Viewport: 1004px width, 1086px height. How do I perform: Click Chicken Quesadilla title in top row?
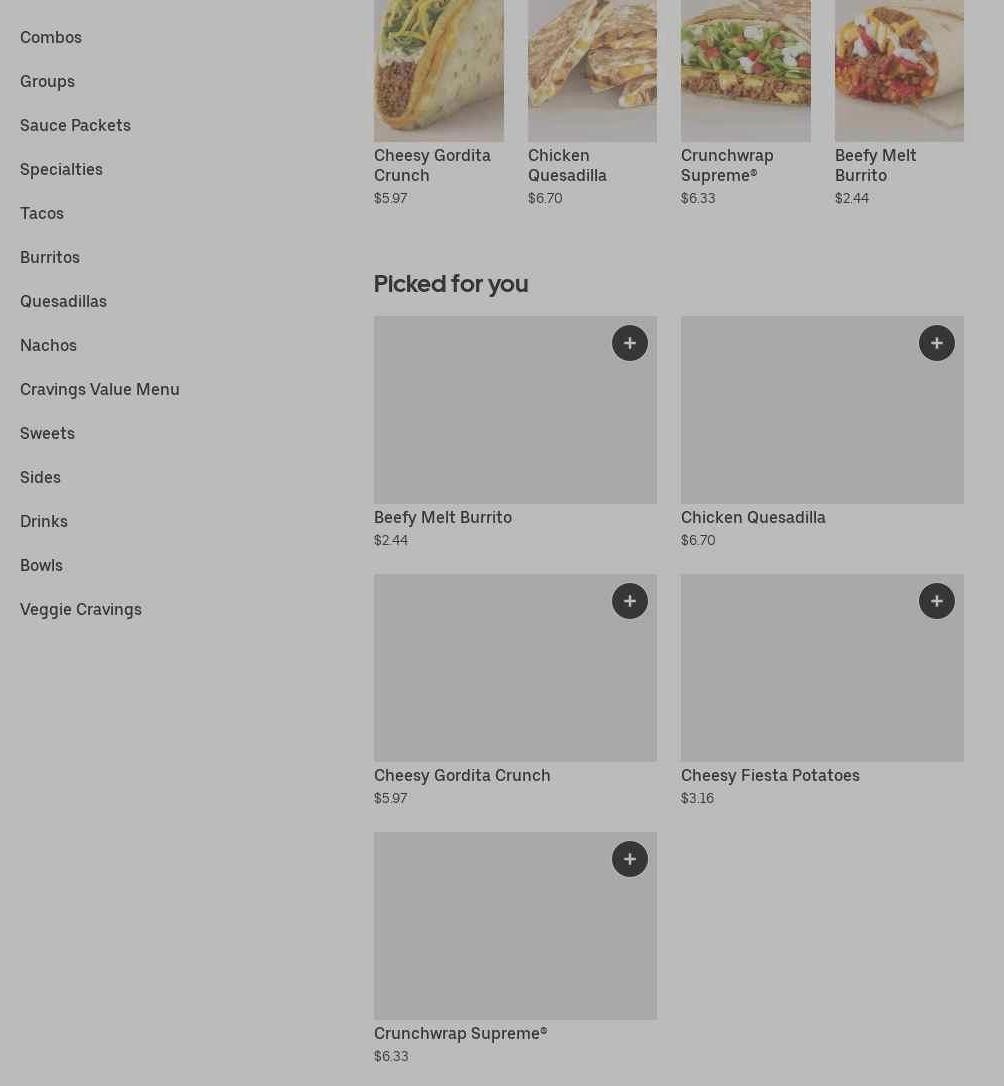pyautogui.click(x=567, y=165)
